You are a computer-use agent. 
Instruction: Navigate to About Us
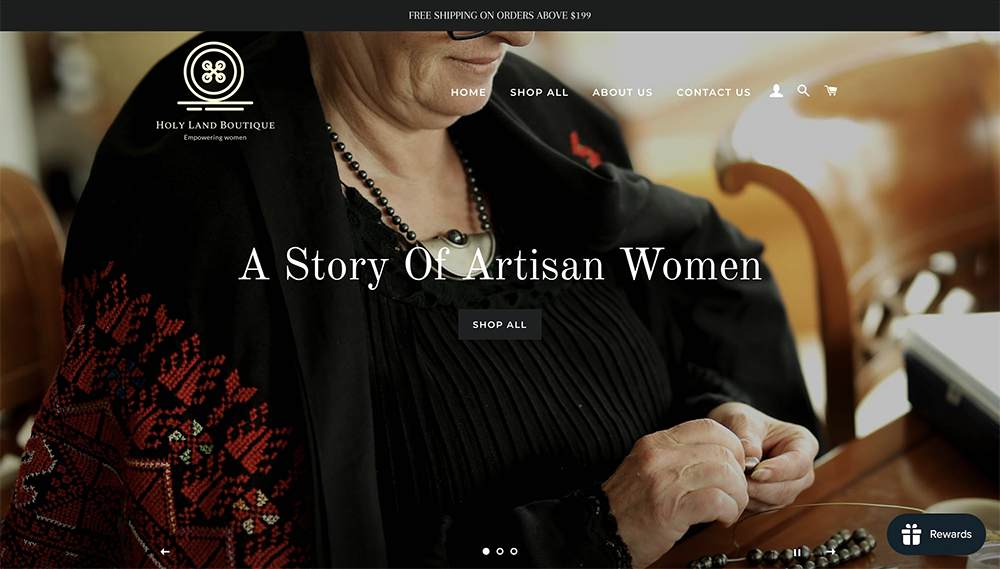[622, 92]
